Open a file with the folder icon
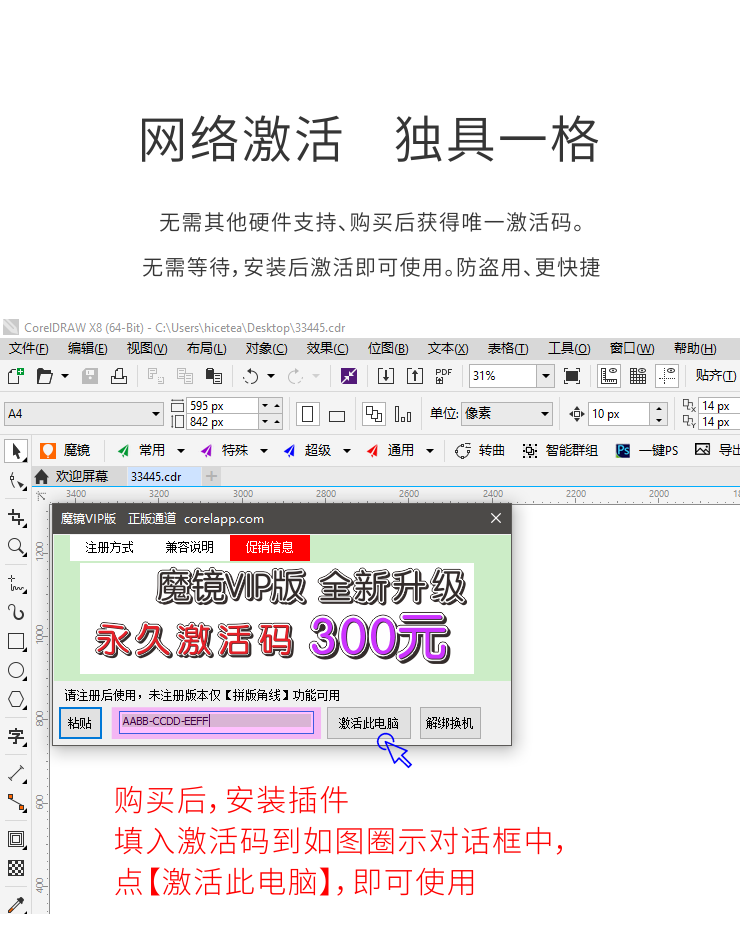The height and width of the screenshot is (927, 740). click(x=44, y=376)
